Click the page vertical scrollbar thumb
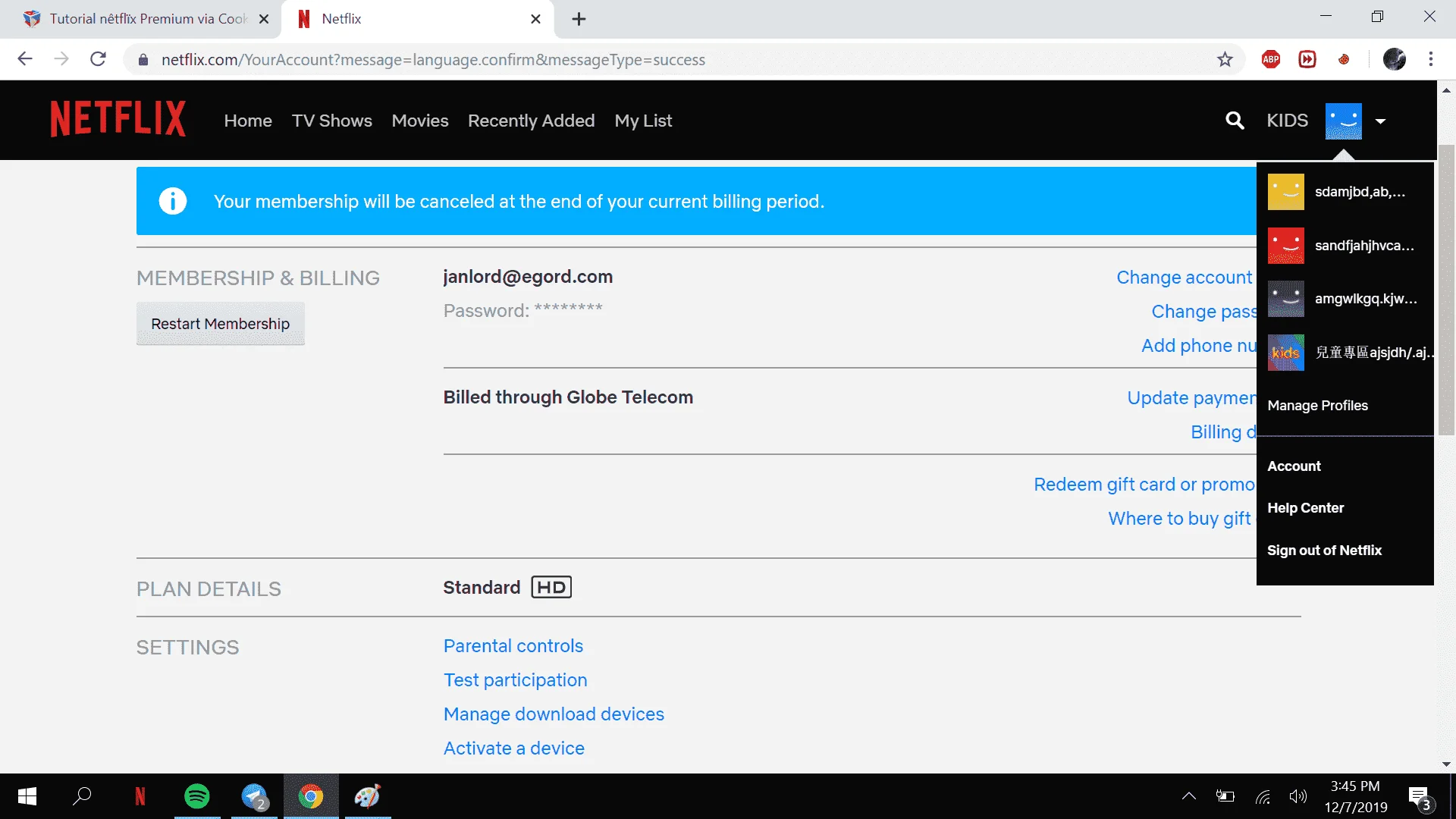Image resolution: width=1456 pixels, height=819 pixels. pyautogui.click(x=1446, y=289)
